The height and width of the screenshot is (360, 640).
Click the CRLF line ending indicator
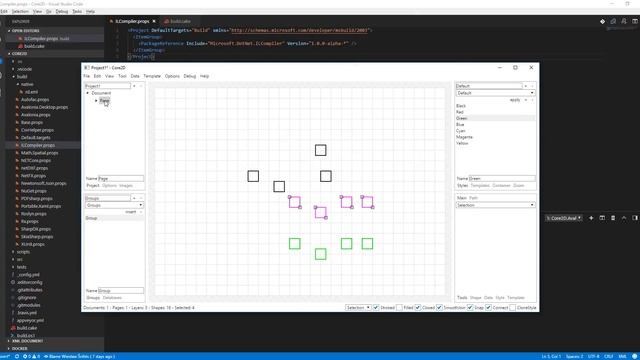point(609,356)
